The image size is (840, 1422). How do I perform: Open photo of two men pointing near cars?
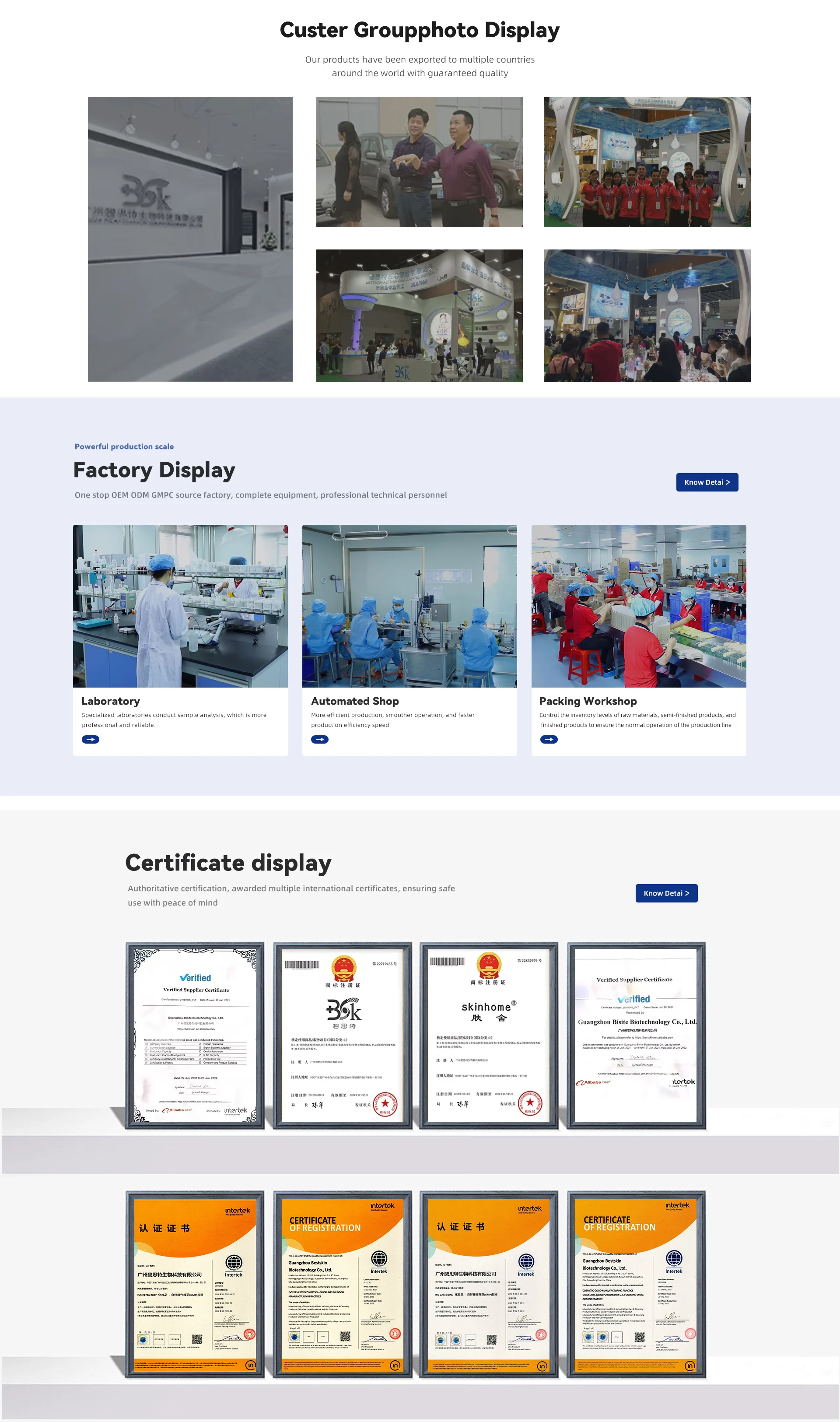(420, 162)
